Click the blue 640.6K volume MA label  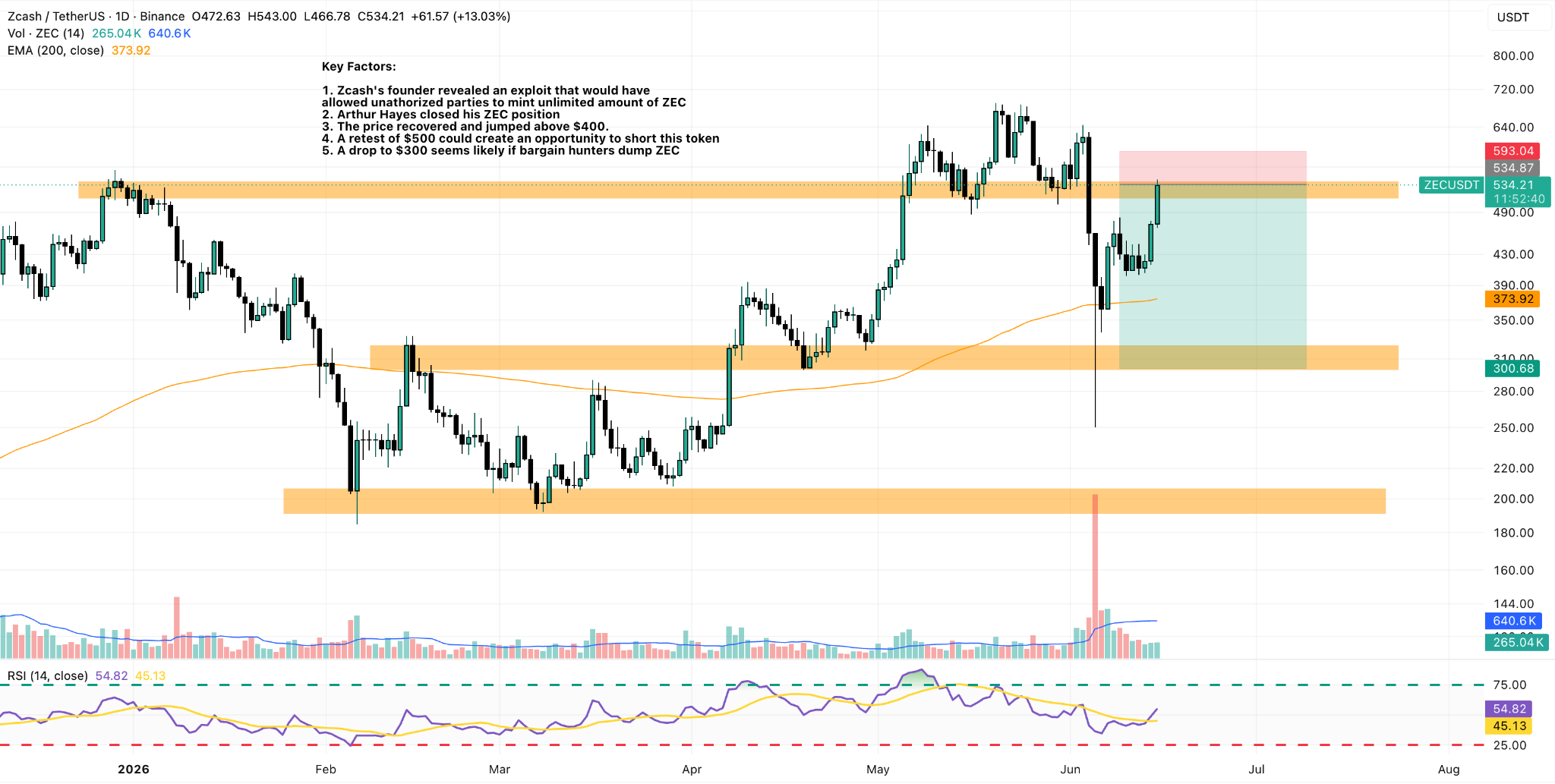tap(1513, 621)
